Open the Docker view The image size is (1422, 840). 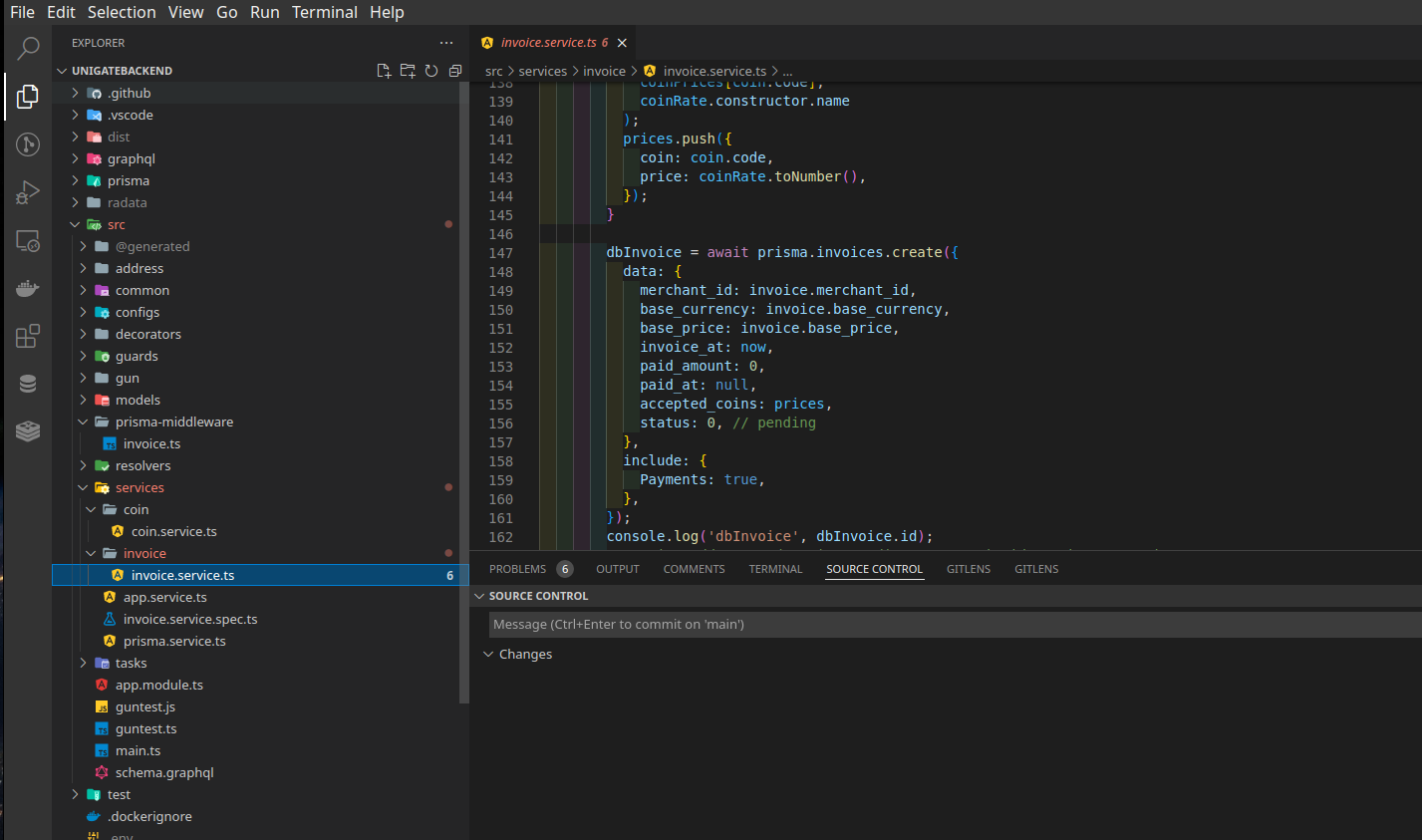click(x=28, y=289)
